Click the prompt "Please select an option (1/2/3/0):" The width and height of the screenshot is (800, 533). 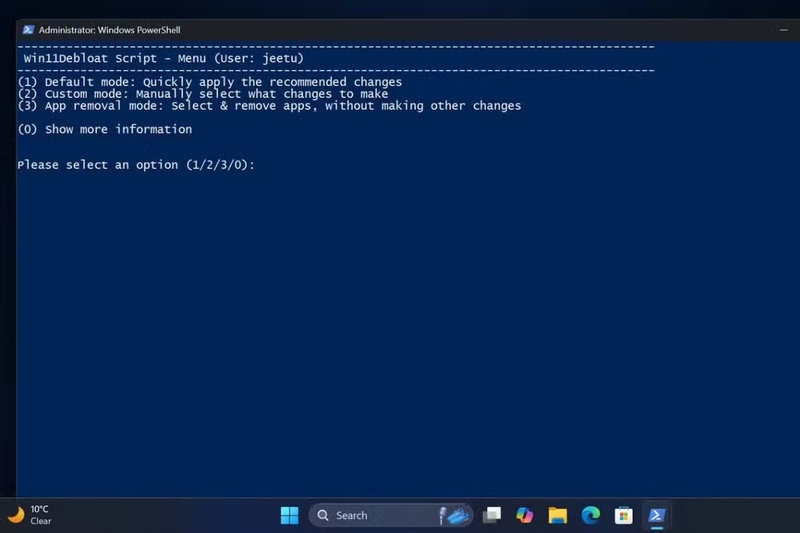point(136,165)
